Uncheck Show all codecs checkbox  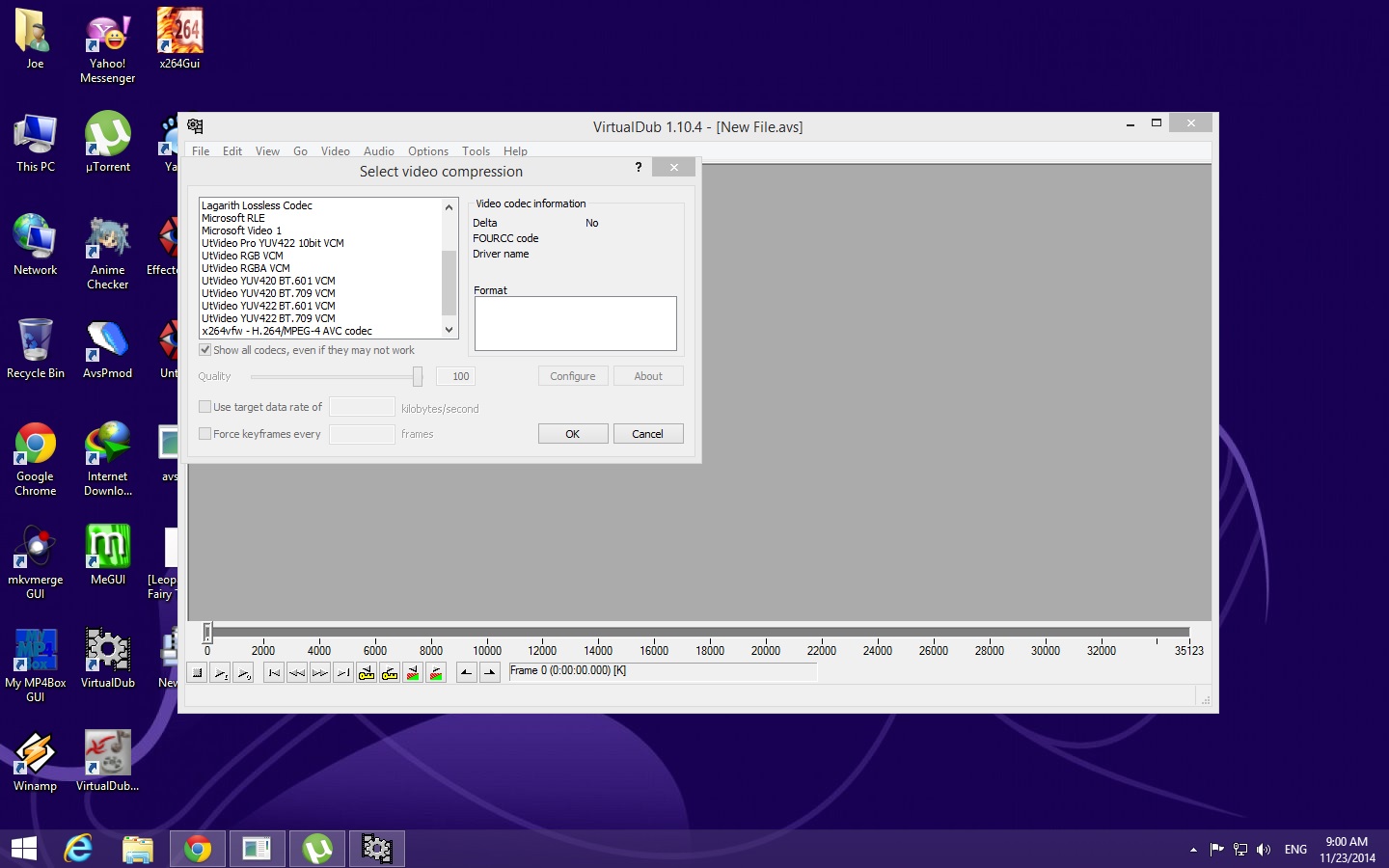[x=204, y=350]
